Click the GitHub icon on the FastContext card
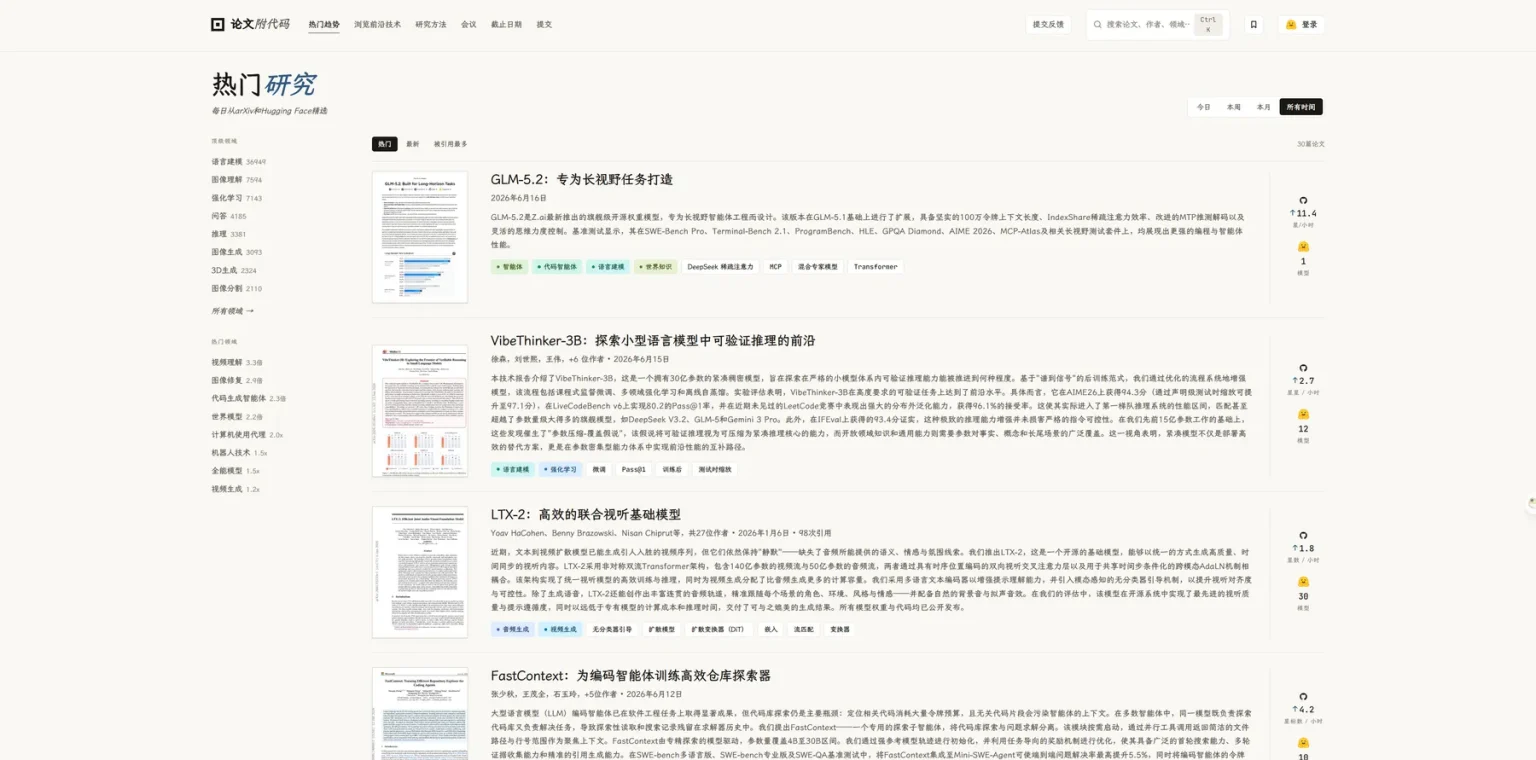The width and height of the screenshot is (1536, 760). point(1303,696)
